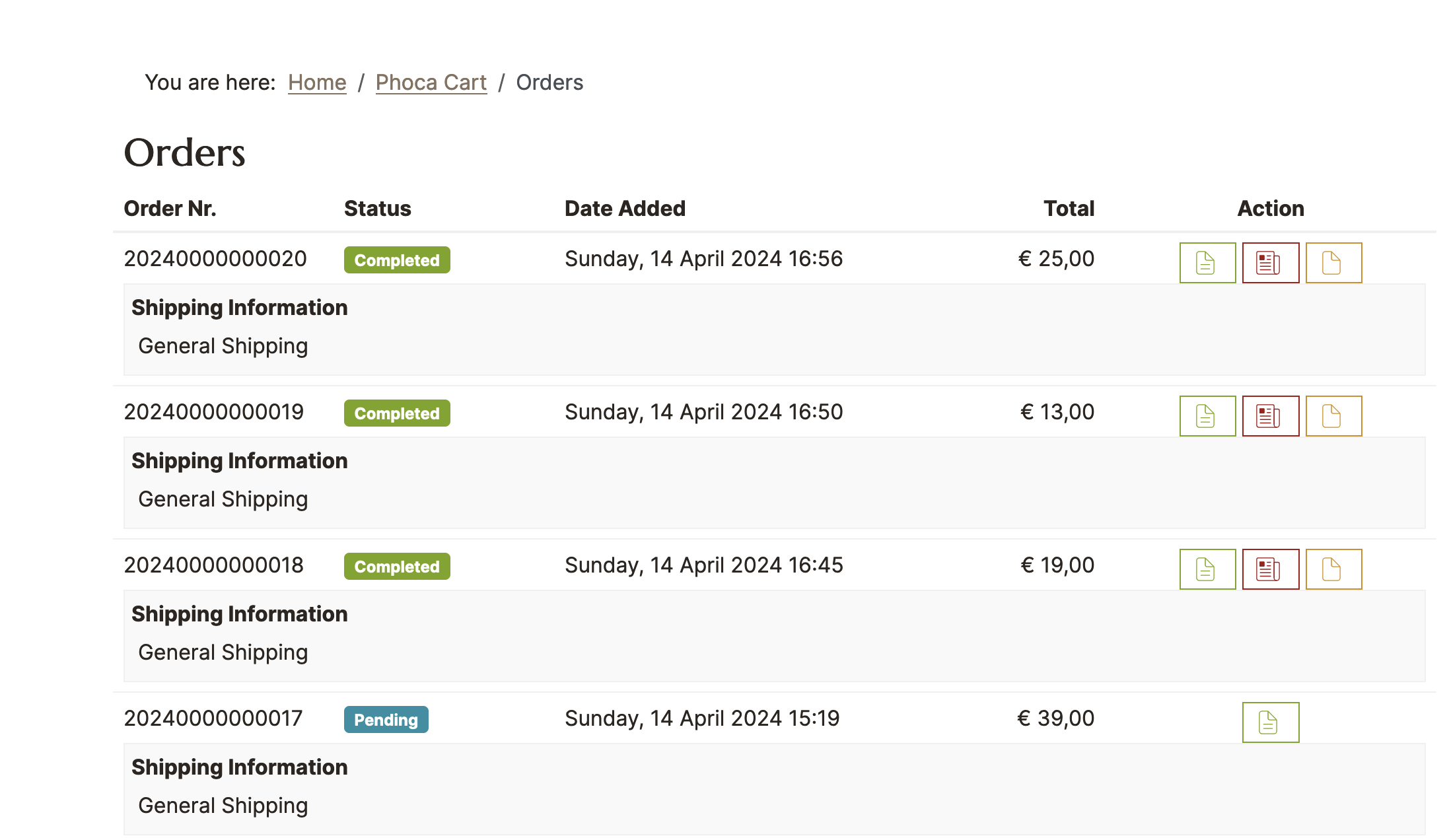
Task: Open orange delivery note for order 20240000000019
Action: click(x=1333, y=416)
